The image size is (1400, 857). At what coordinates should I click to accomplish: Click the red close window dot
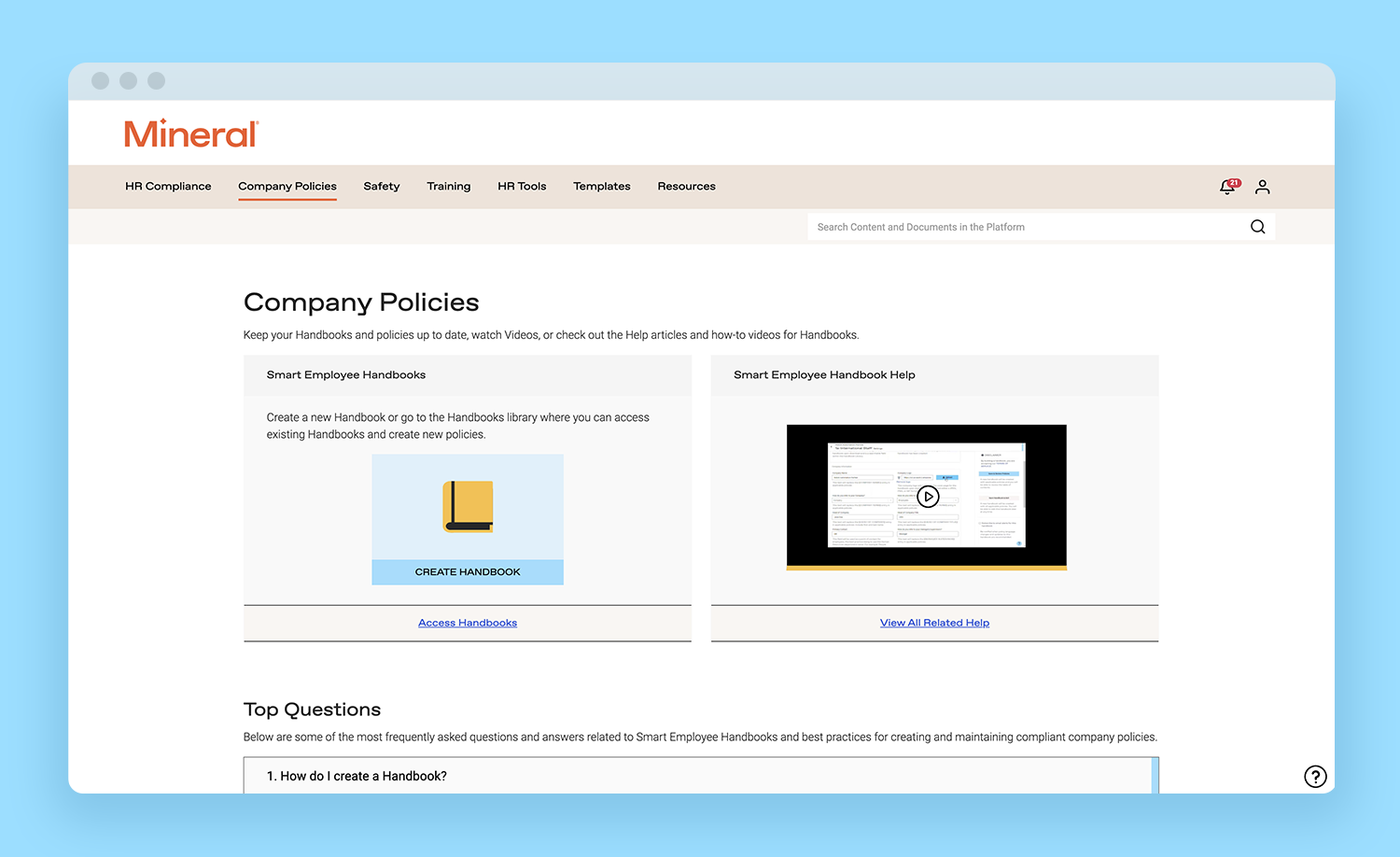coord(101,81)
